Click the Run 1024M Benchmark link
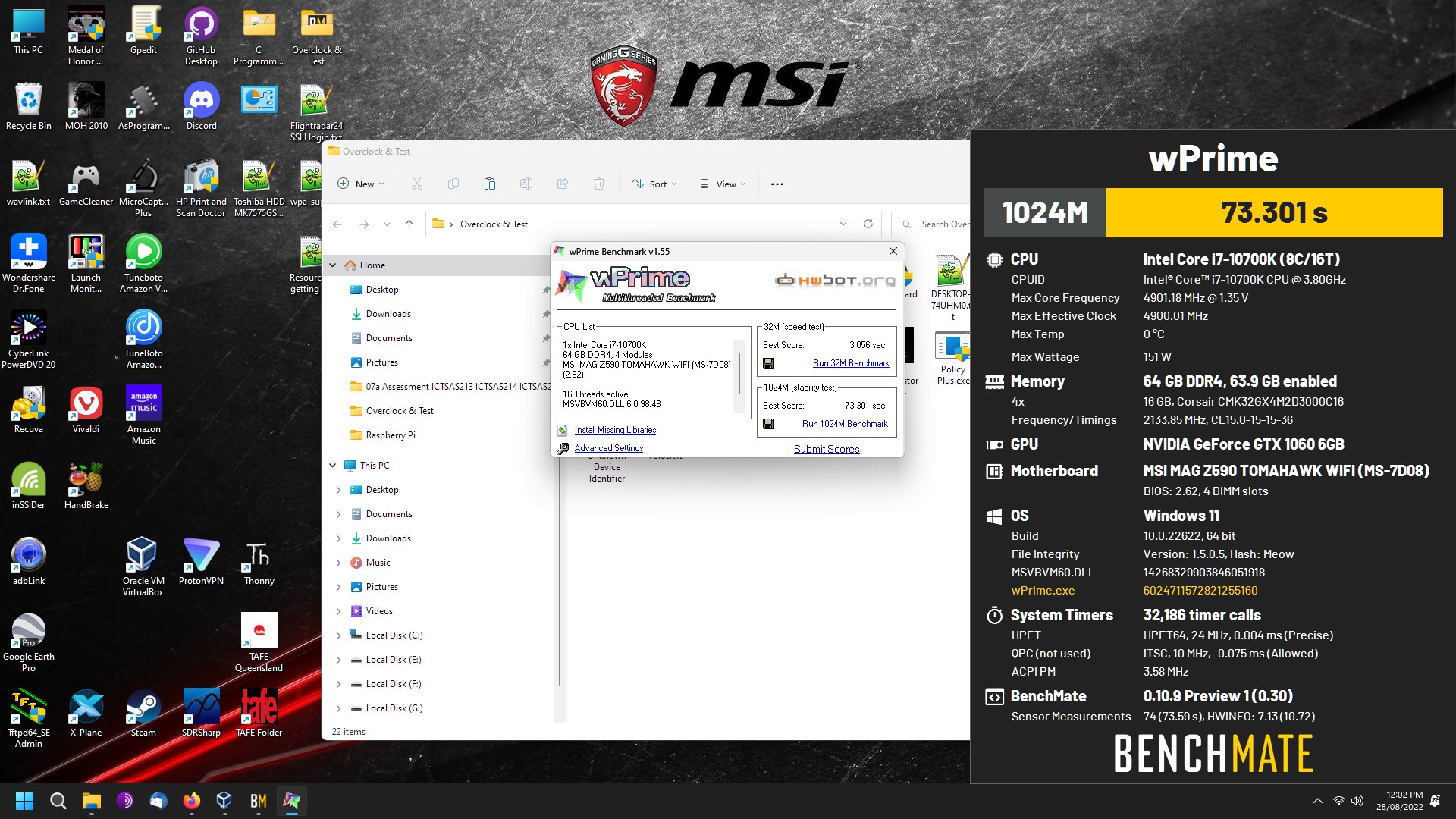The height and width of the screenshot is (819, 1456). [845, 424]
